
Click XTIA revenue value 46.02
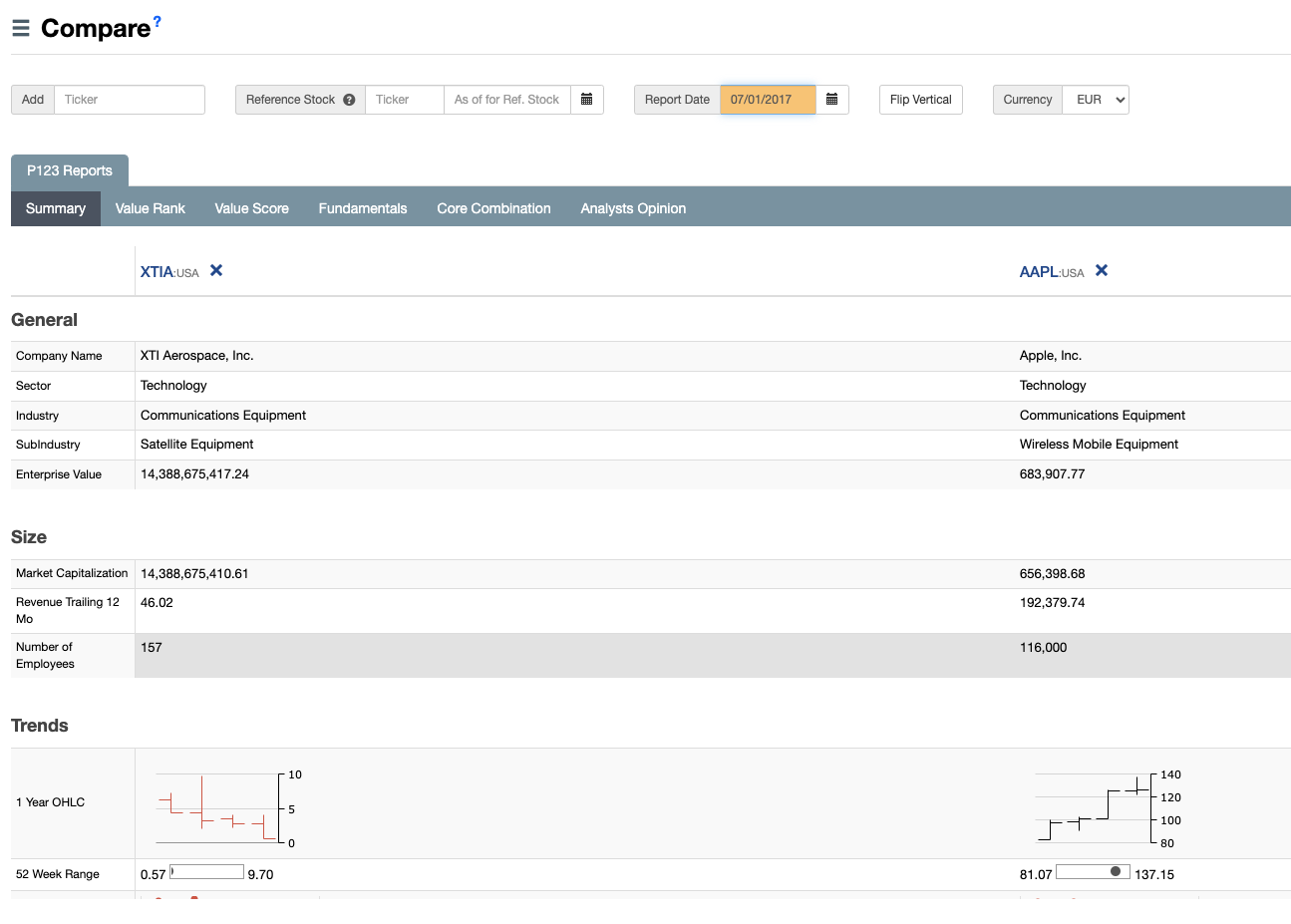[157, 603]
